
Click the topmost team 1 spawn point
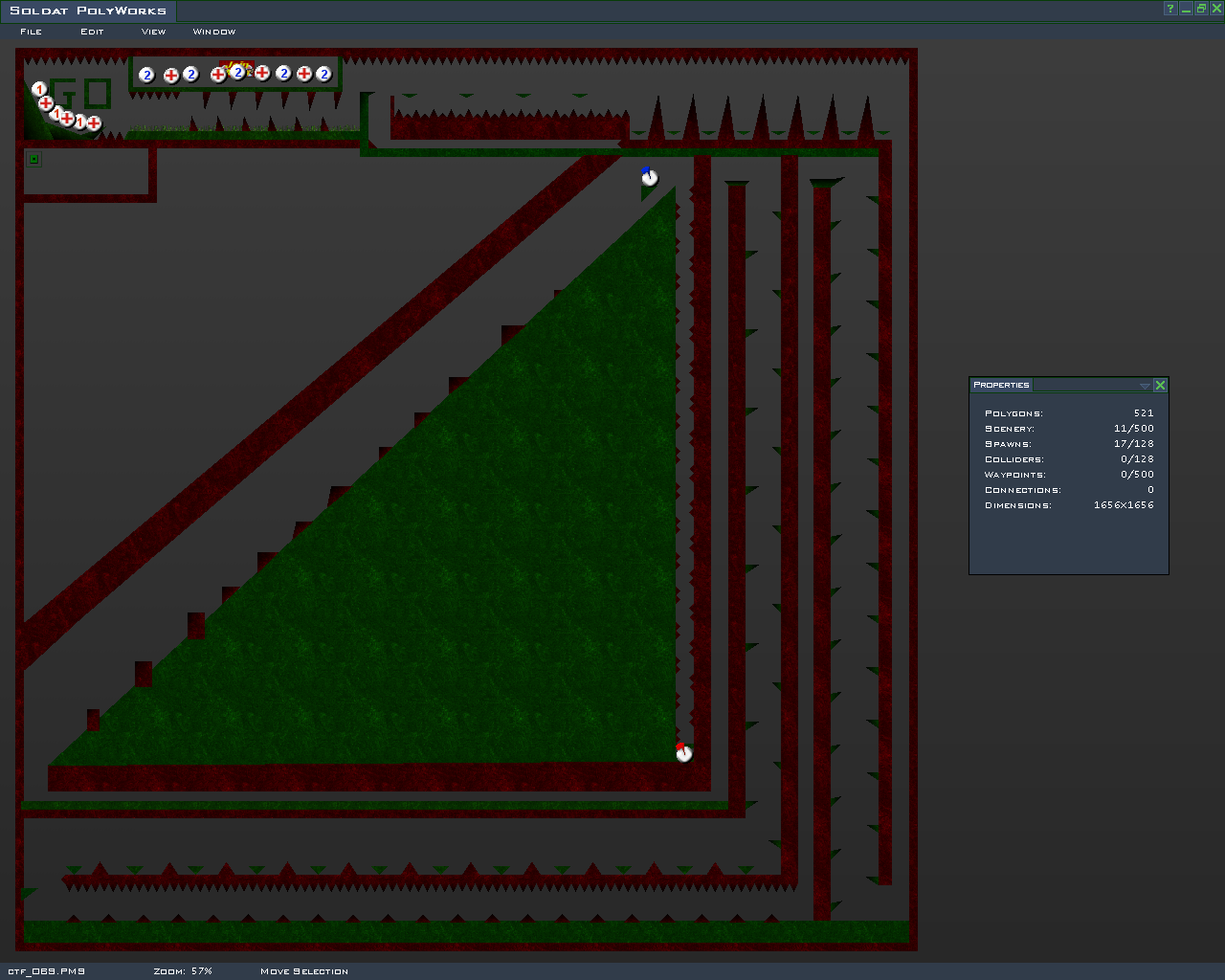(x=39, y=89)
